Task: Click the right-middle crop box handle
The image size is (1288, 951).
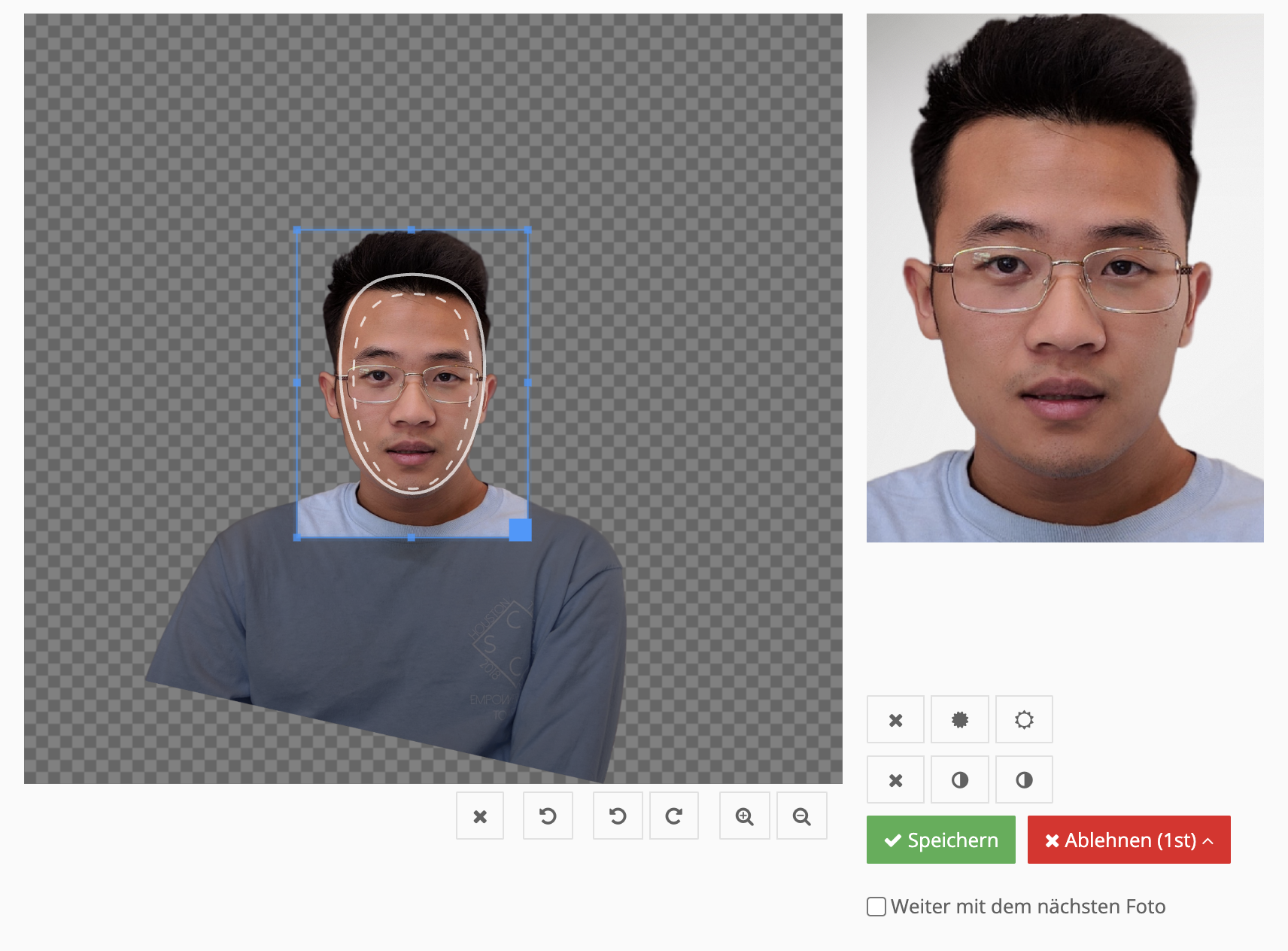Action: [x=527, y=383]
